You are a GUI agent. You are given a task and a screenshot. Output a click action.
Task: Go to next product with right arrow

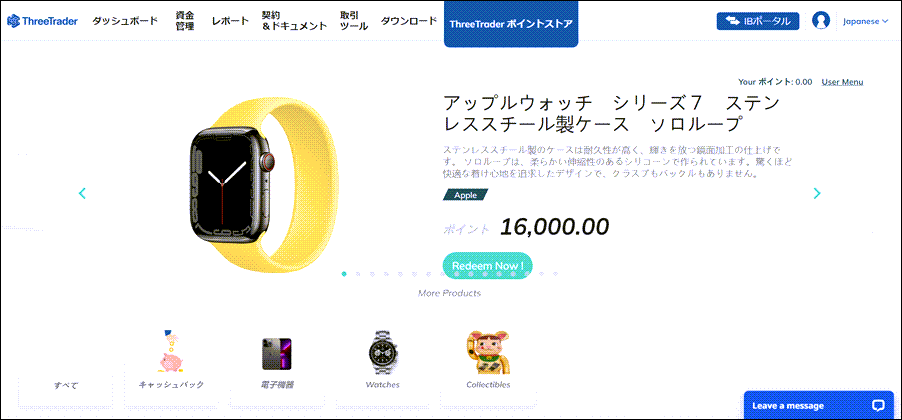pyautogui.click(x=817, y=193)
